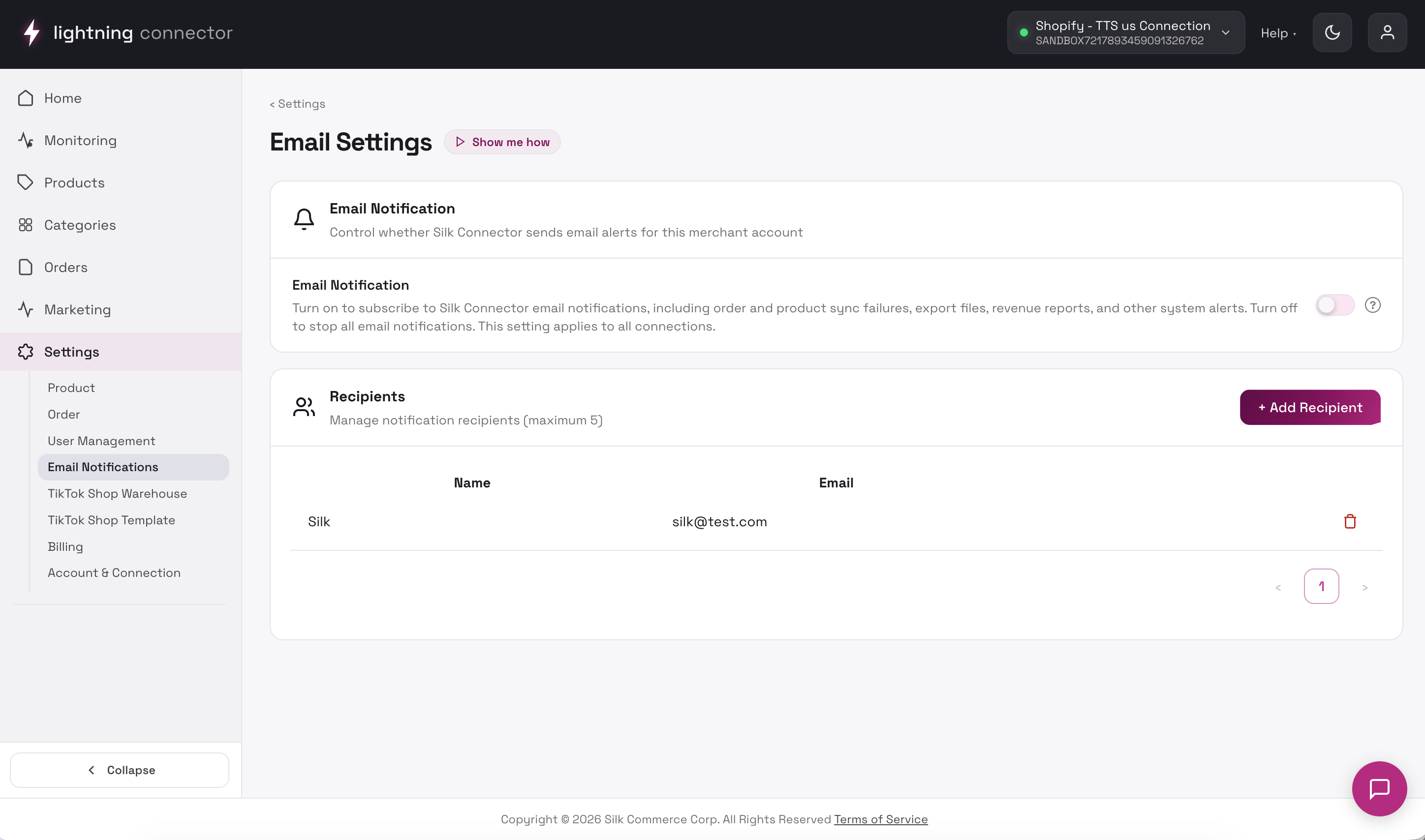Click the Orders document icon
Screen dimensions: 1425x840
click(x=26, y=267)
